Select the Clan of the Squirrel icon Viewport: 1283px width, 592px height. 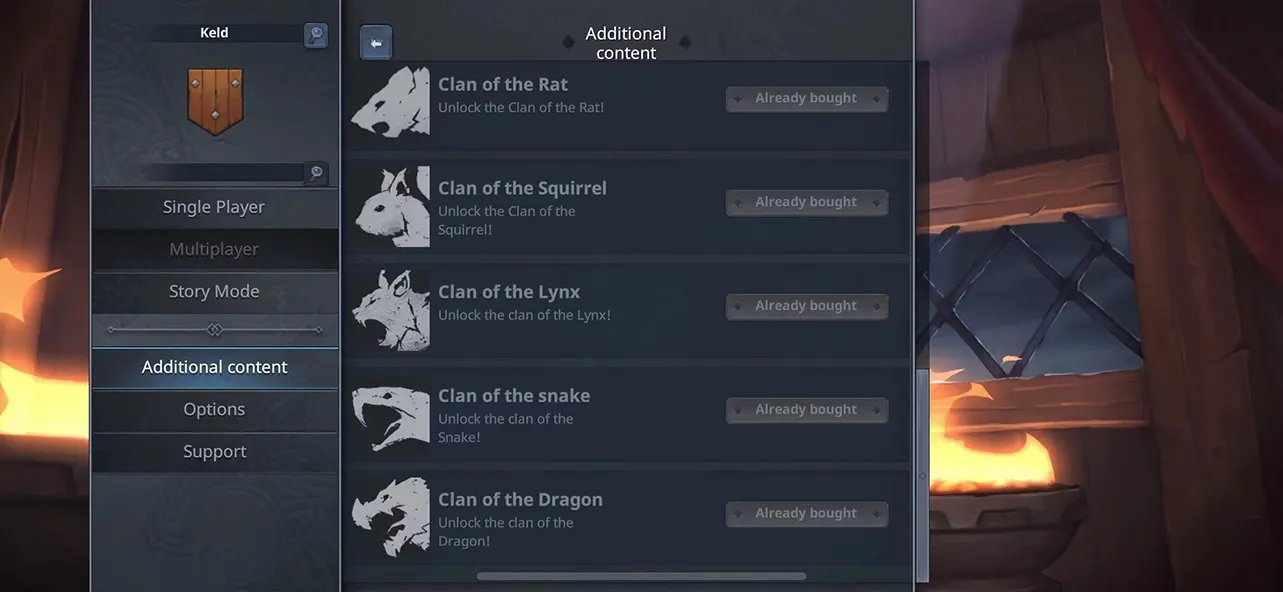pyautogui.click(x=391, y=206)
